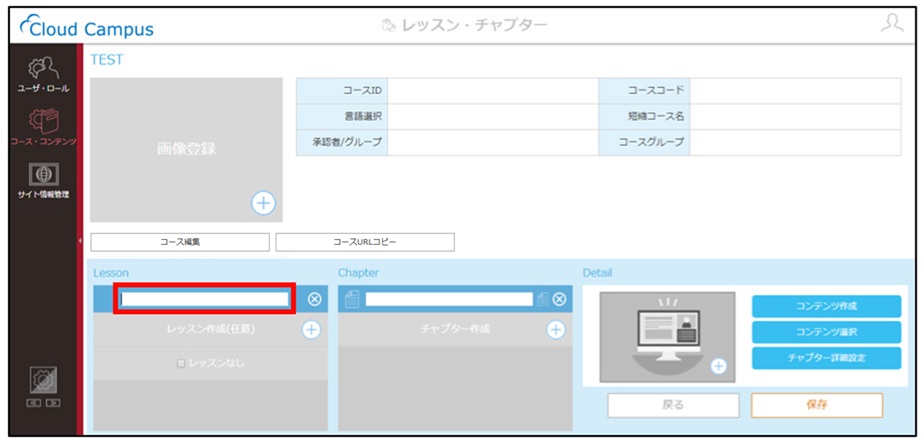Screen dimensions: 924x444
Task: Click the チャプター詳細設定 button
Action: point(826,359)
